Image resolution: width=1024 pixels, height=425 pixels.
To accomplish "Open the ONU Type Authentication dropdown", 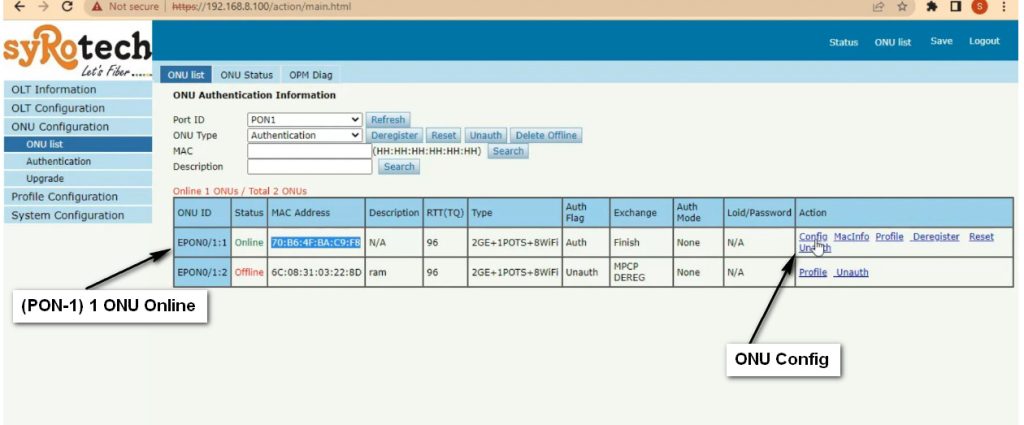I will [305, 135].
